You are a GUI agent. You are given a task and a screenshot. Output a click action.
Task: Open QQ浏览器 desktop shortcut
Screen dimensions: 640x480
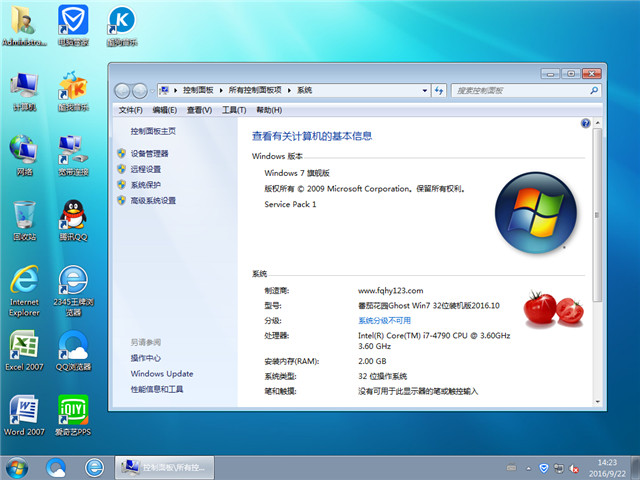pyautogui.click(x=73, y=350)
